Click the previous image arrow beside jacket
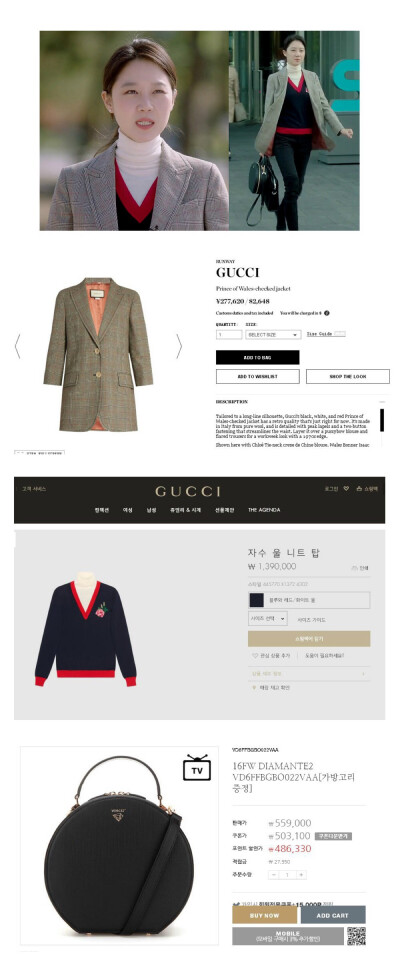The image size is (400, 979). tap(17, 346)
